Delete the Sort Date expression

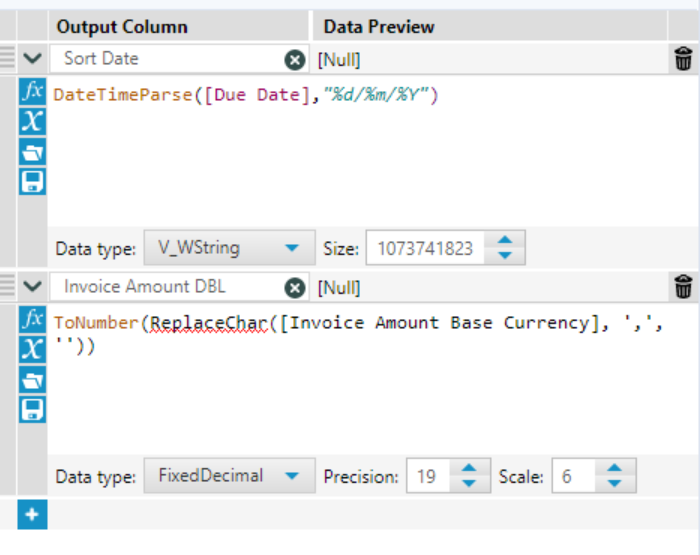(x=683, y=59)
